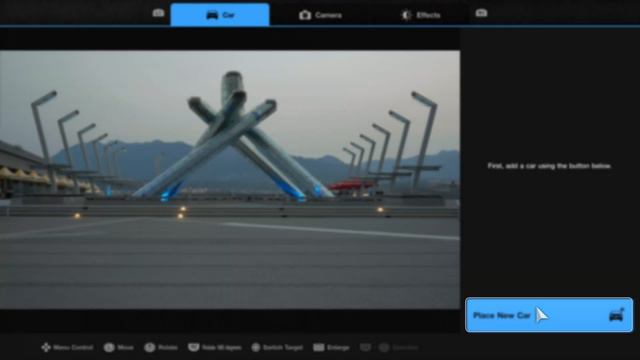Click the Hide Widgets button icon
The image size is (640, 360).
(x=193, y=347)
